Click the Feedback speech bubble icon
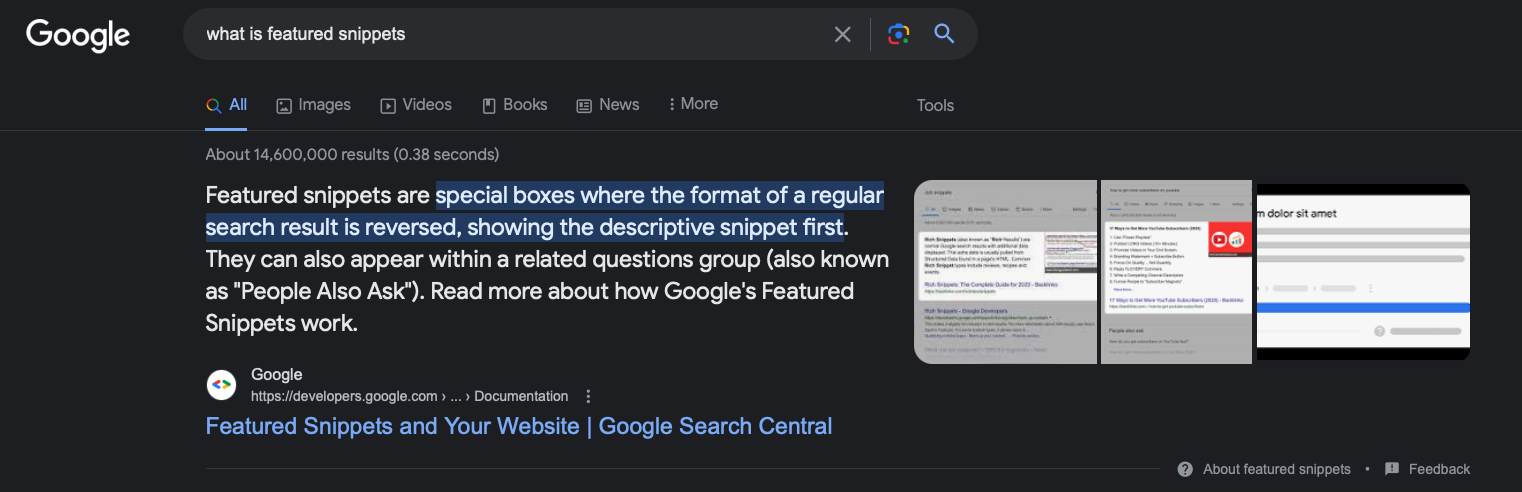The height and width of the screenshot is (492, 1522). 1392,469
